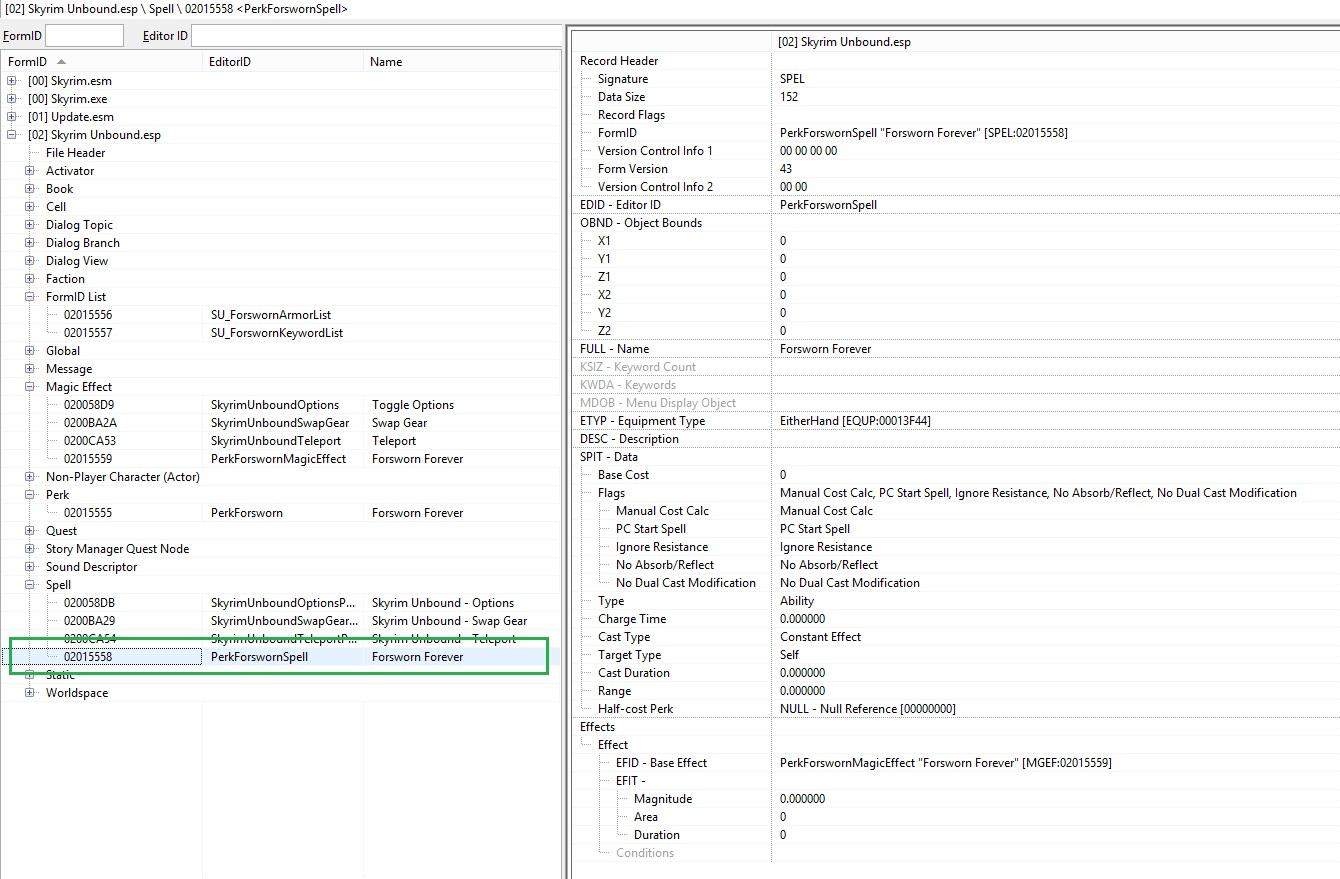This screenshot has height=879, width=1340.
Task: Sort the tree by Name column header
Action: pyautogui.click(x=462, y=62)
